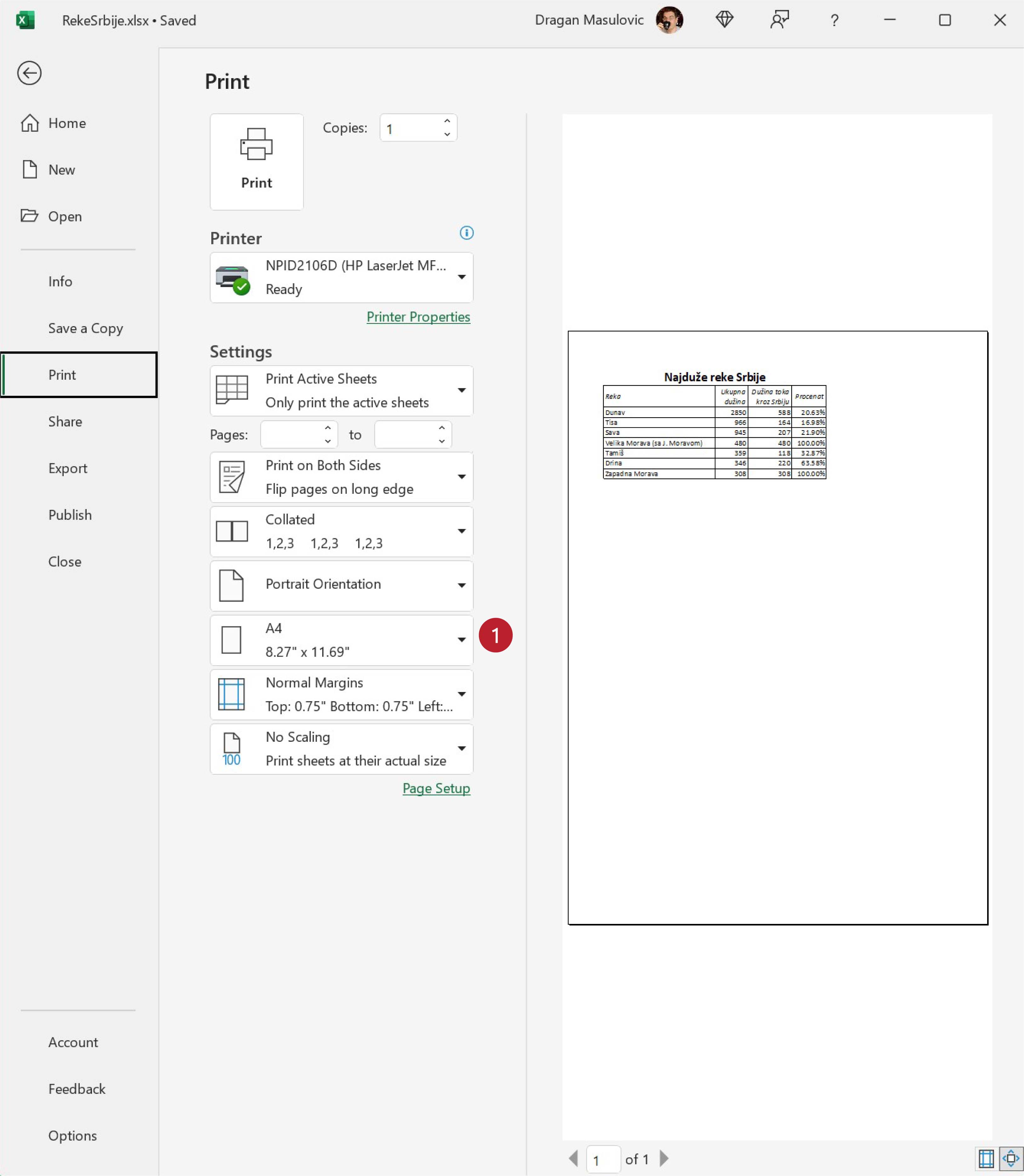This screenshot has width=1024, height=1176.
Task: Open the Printer Properties link
Action: [x=418, y=317]
